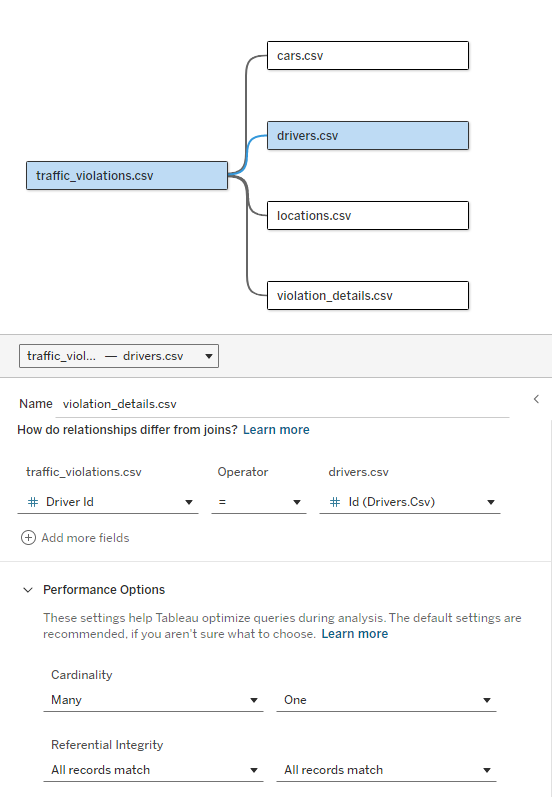
Task: Open the One cardinality dropdown
Action: point(386,700)
